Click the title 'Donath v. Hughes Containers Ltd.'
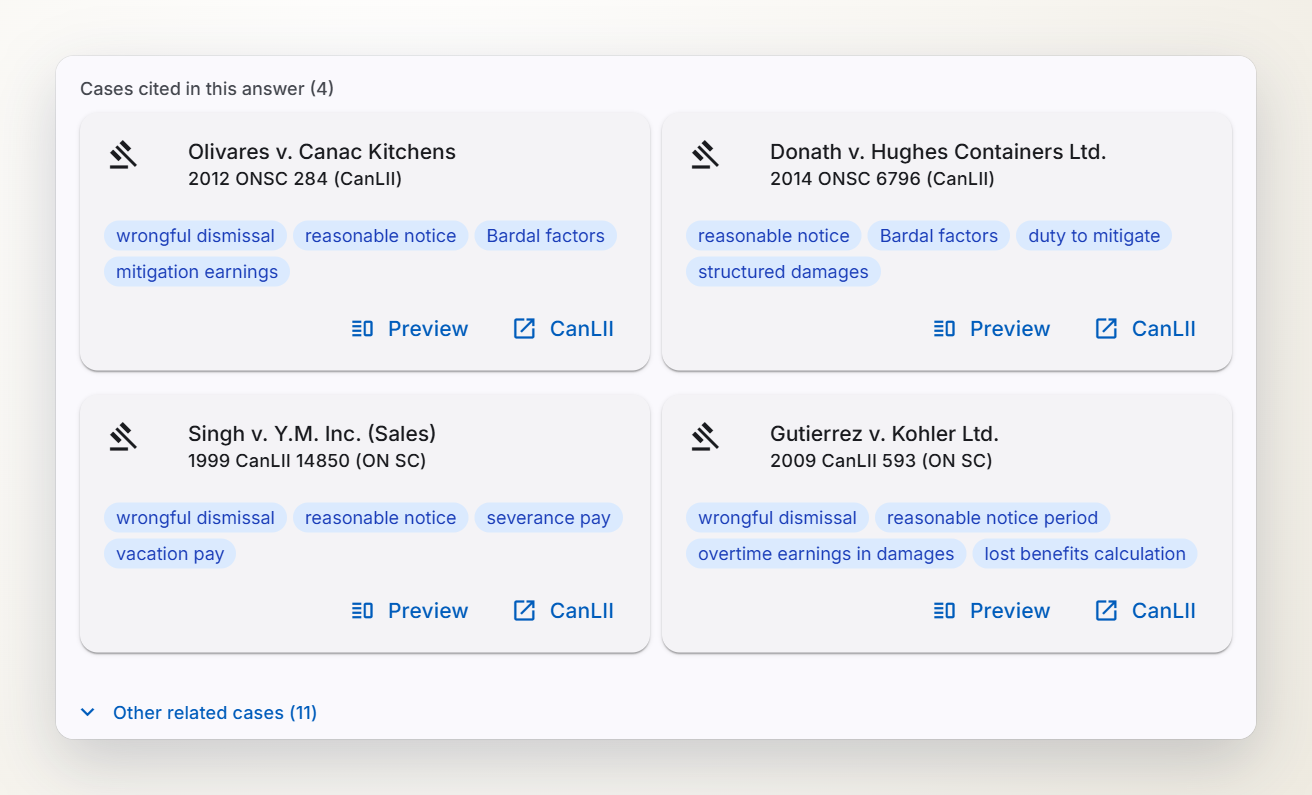Screen dimensions: 1312x795 (938, 152)
